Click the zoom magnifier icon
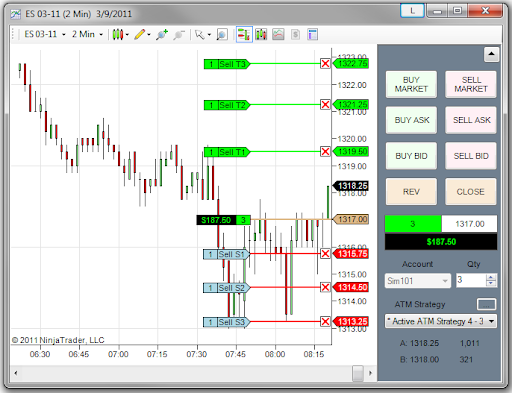The image size is (512, 393). (x=222, y=34)
